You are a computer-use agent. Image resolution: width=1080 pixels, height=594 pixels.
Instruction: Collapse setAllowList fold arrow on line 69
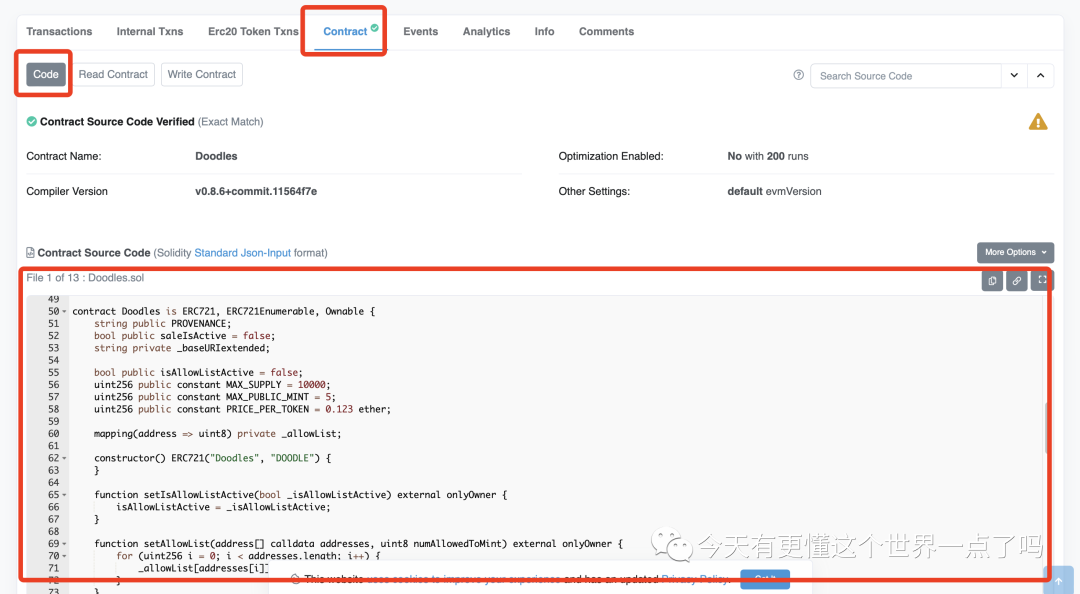pyautogui.click(x=65, y=544)
